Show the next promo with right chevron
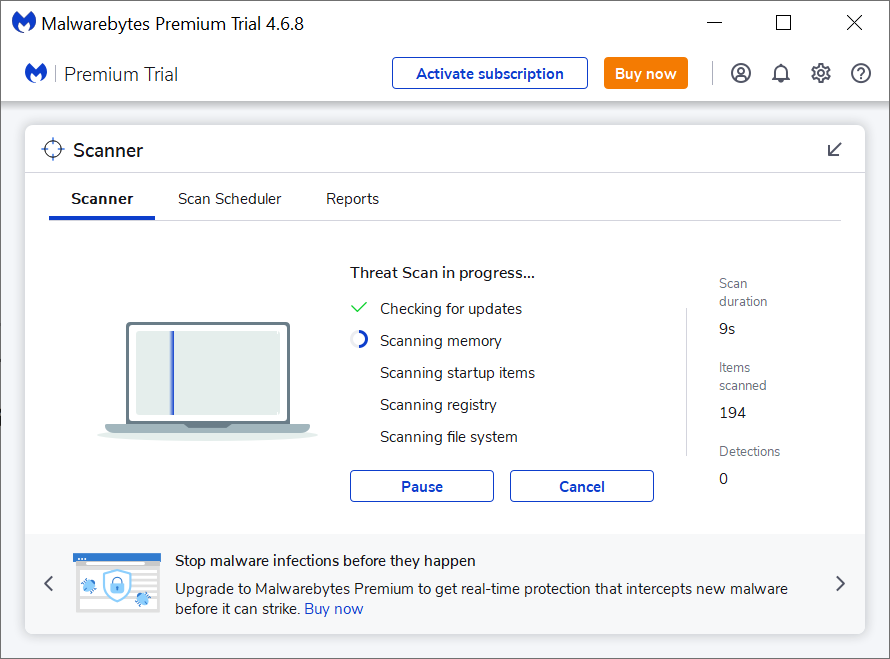 coord(840,584)
